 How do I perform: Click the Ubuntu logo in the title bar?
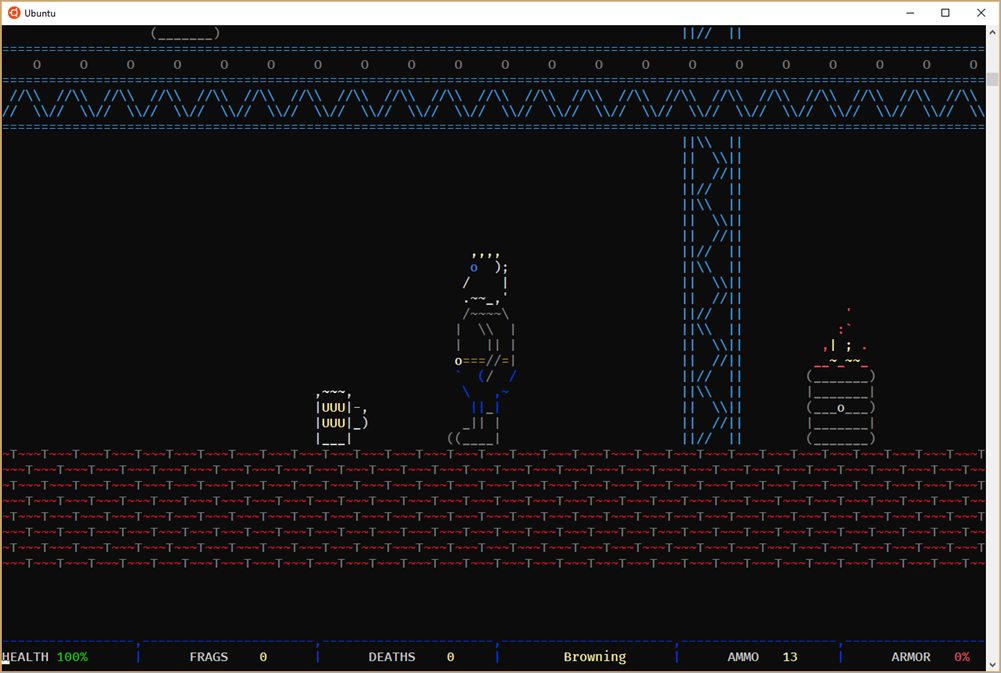[12, 12]
